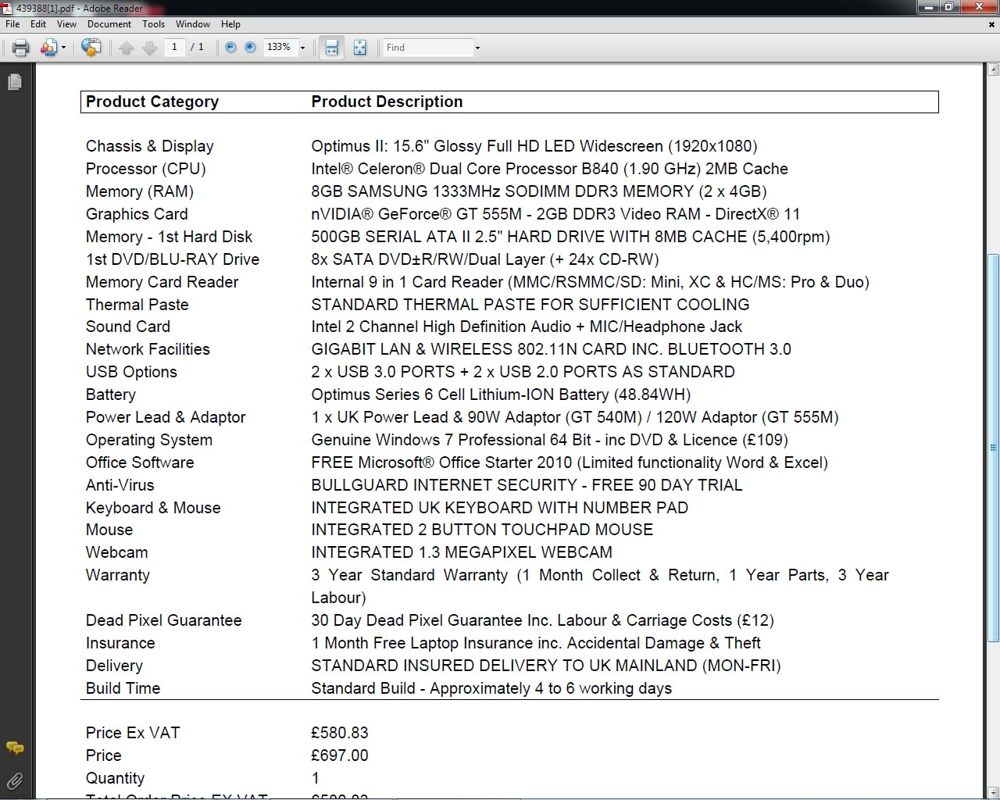Click the 'Product Description' header text

(387, 101)
